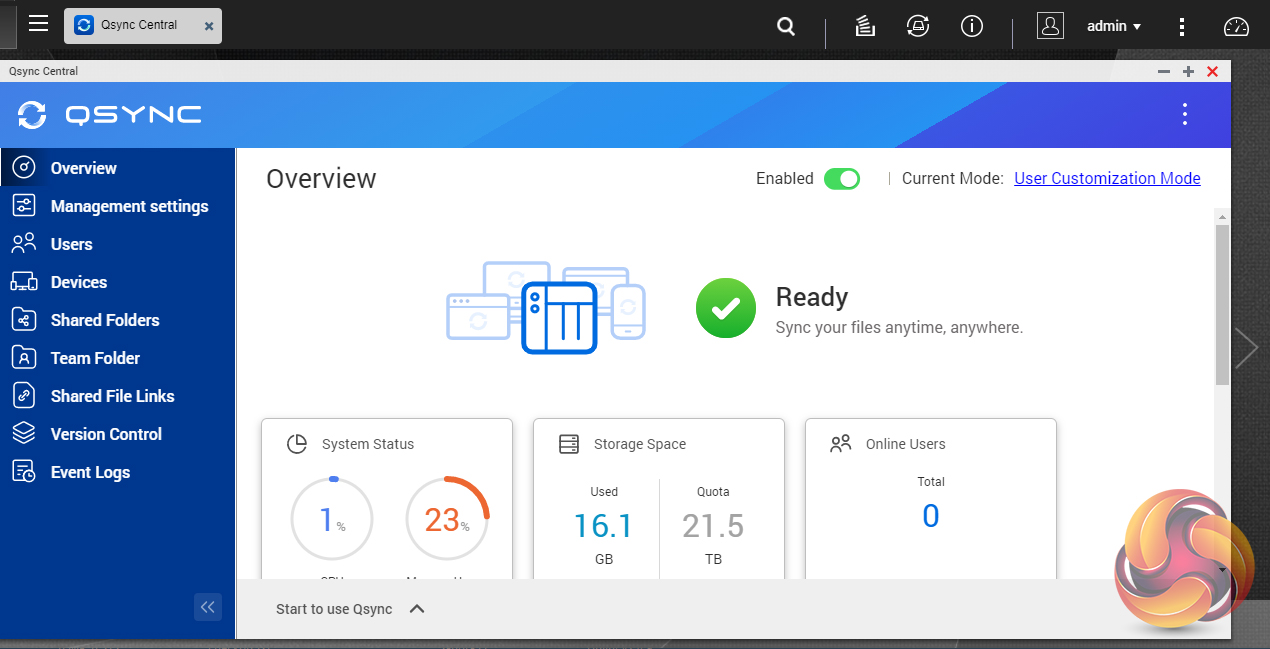Open the dashboard gauge icon

[1237, 27]
